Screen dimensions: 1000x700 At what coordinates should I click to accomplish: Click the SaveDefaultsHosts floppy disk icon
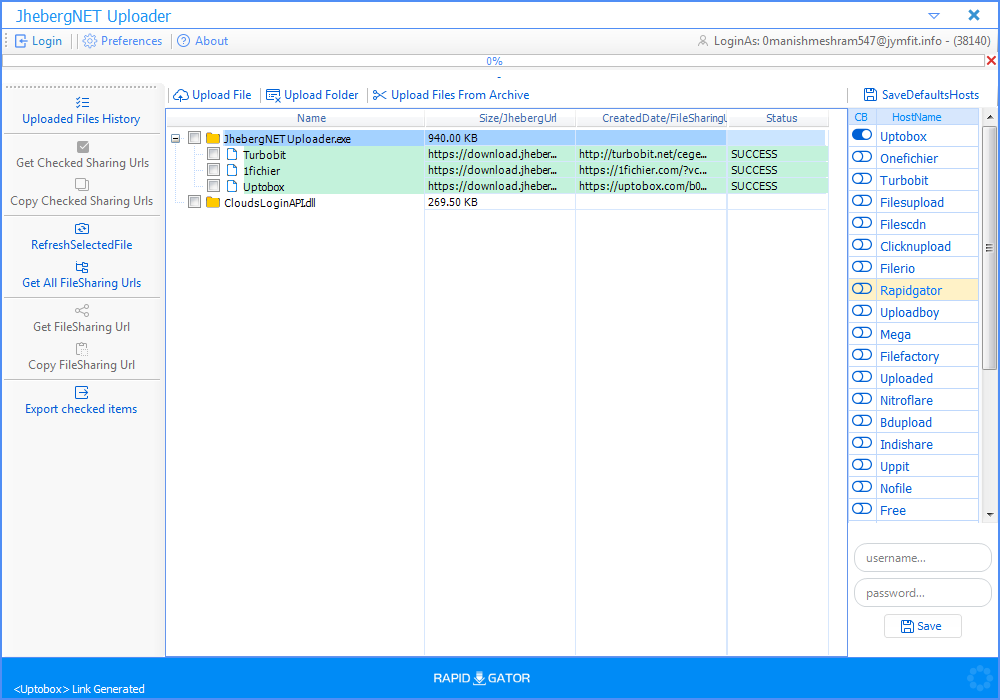(870, 95)
